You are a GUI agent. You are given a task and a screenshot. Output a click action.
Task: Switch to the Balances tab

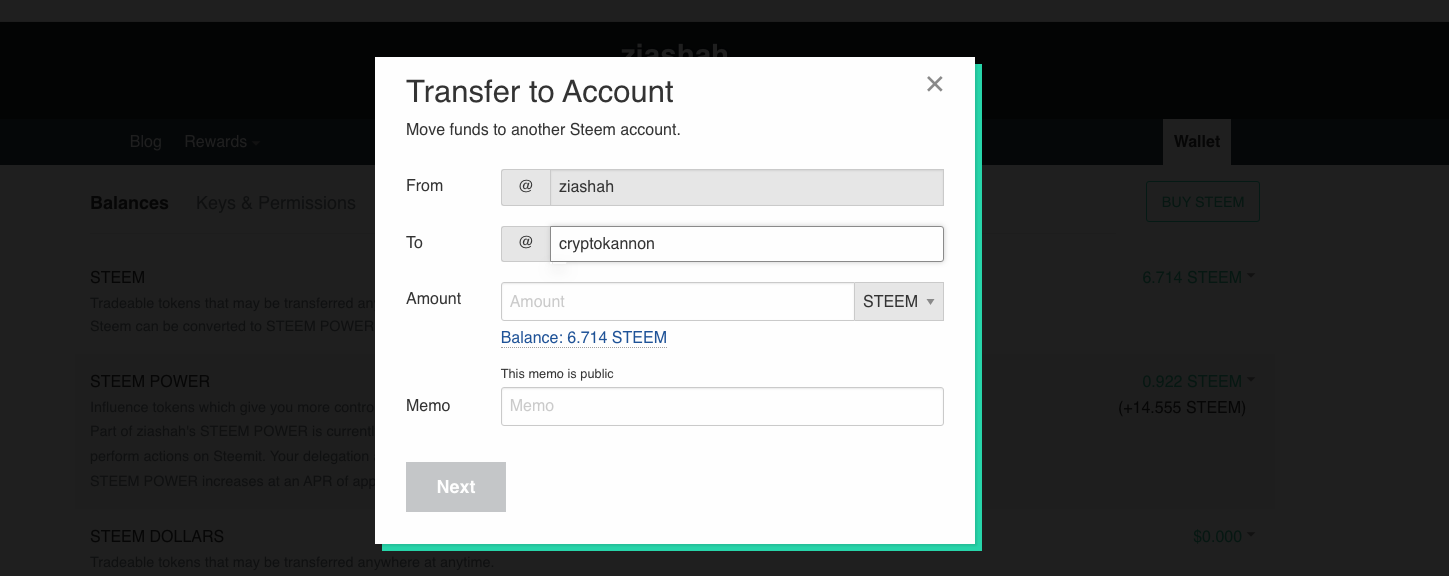click(129, 203)
